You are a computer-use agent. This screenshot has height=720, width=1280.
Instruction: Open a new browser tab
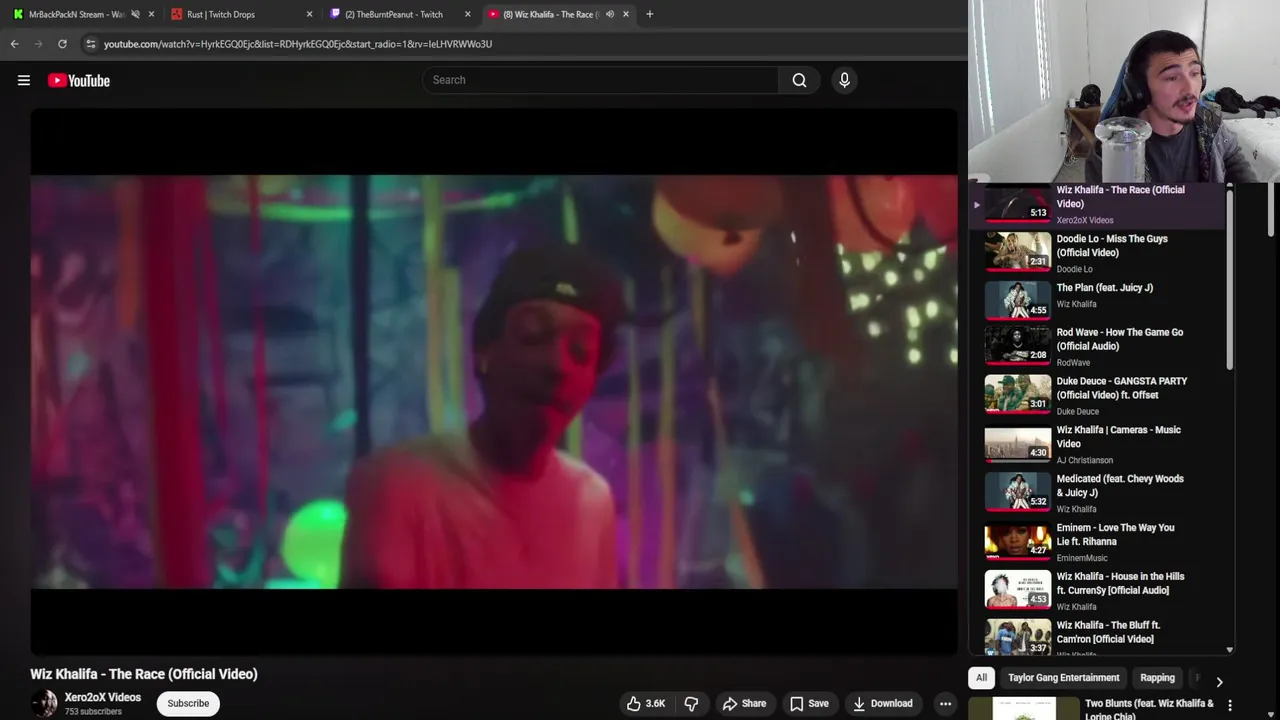click(x=649, y=14)
